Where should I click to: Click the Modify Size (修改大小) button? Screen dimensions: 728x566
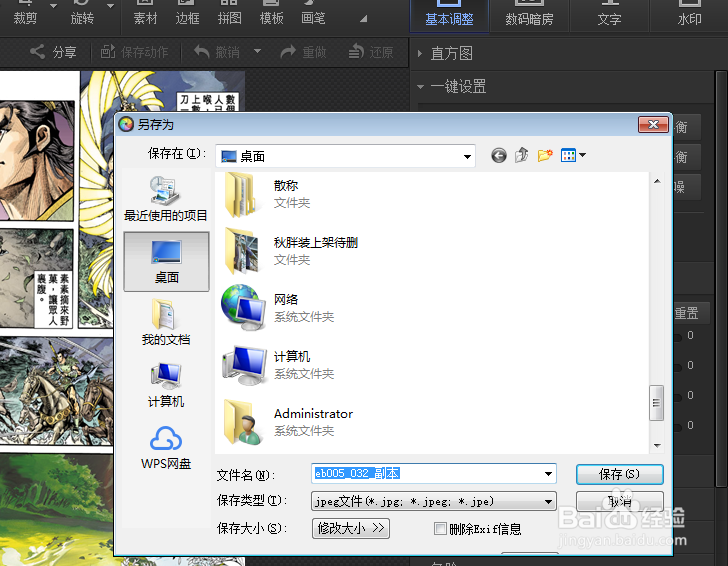pyautogui.click(x=351, y=528)
